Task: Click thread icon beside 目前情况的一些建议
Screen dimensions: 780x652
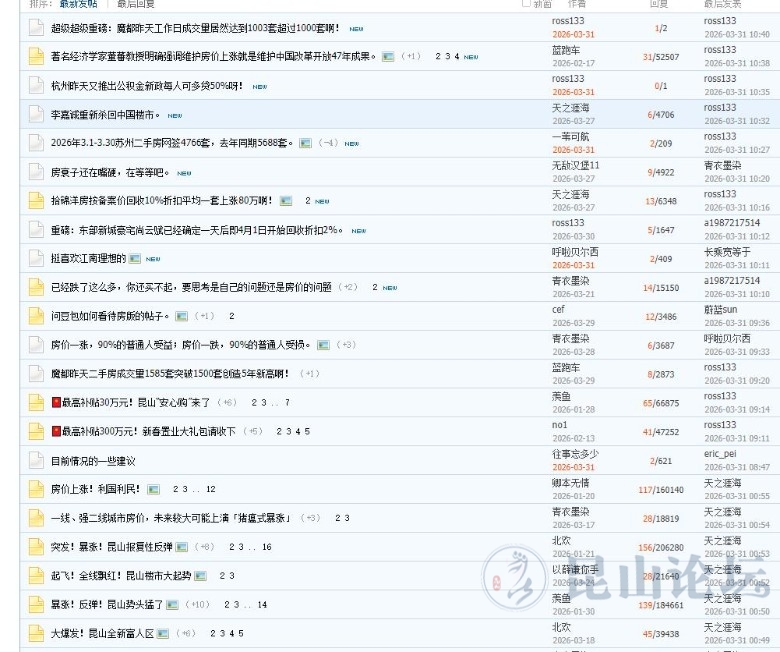Action: coord(36,461)
